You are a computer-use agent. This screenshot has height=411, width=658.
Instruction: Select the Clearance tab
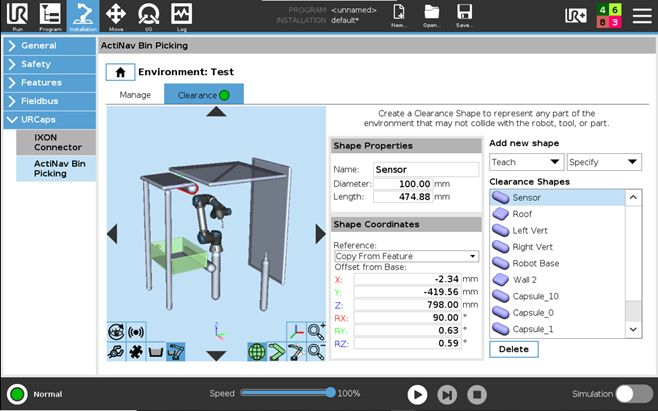[x=204, y=95]
